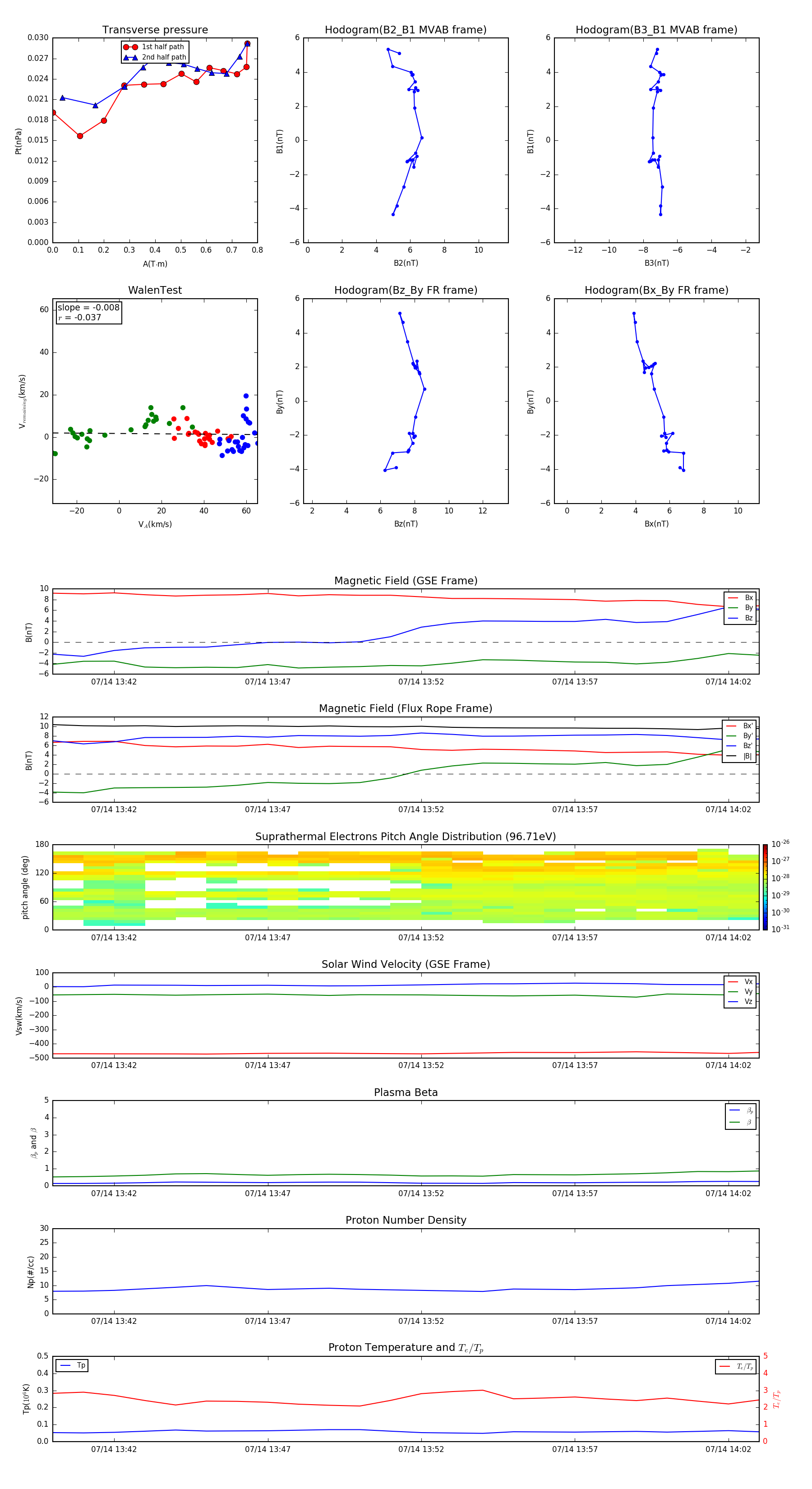Screen dimensions: 812x1489
Task: Click the 'Proton Temperature and Te/Tp' title
Action: point(406,1347)
